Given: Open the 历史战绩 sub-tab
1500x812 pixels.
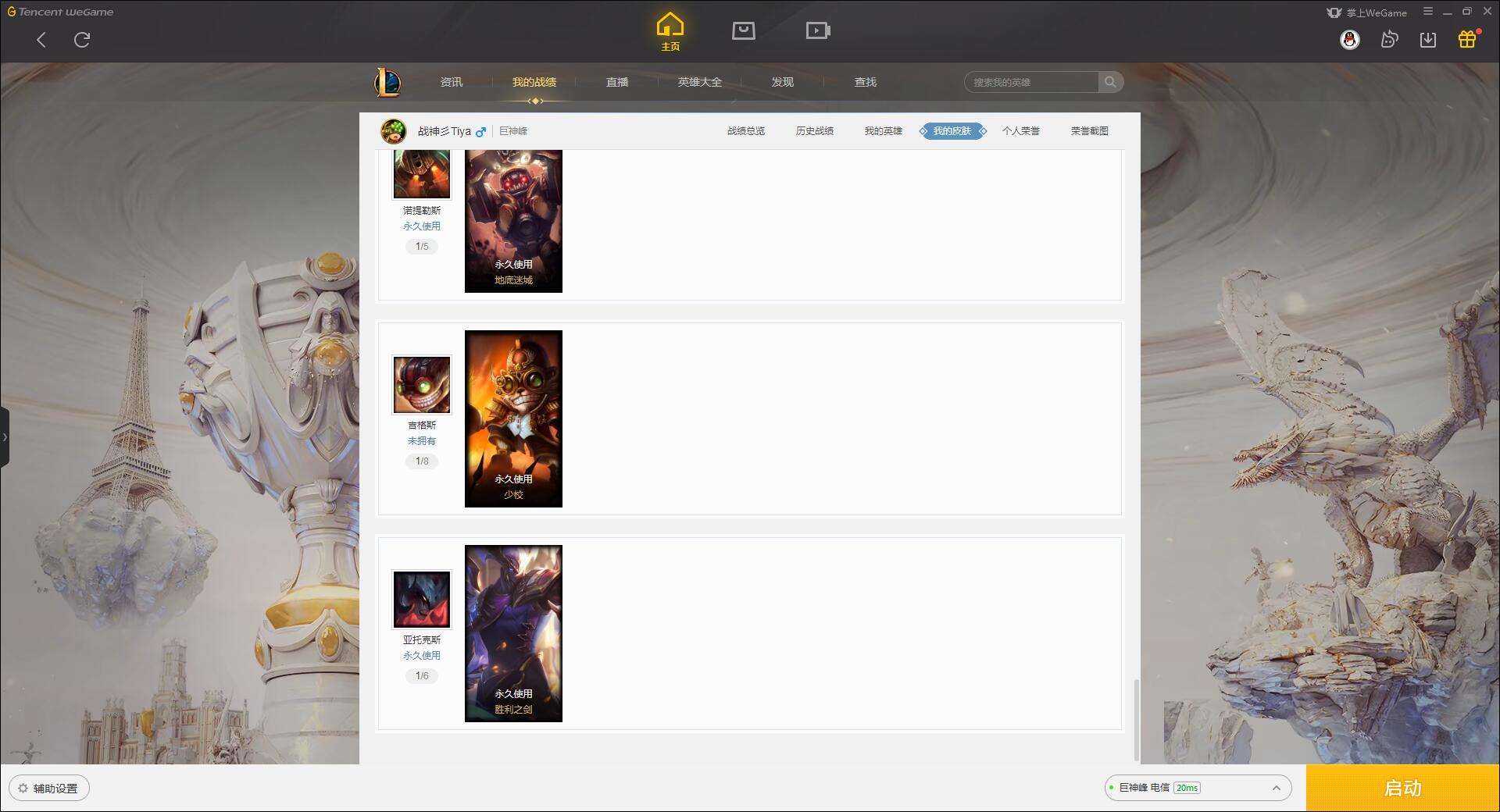Looking at the screenshot, I should [815, 131].
